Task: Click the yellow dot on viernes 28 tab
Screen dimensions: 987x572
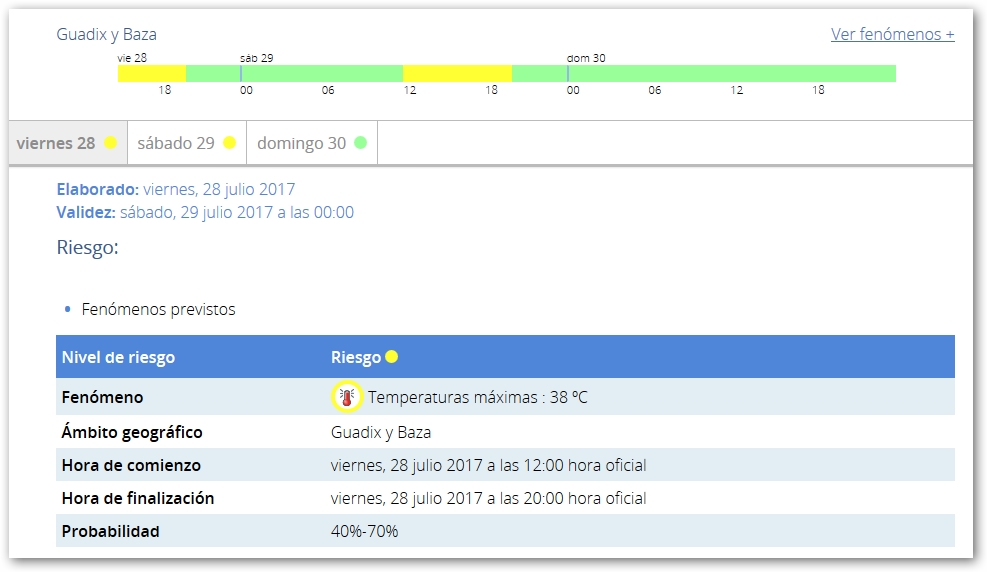Action: [110, 143]
